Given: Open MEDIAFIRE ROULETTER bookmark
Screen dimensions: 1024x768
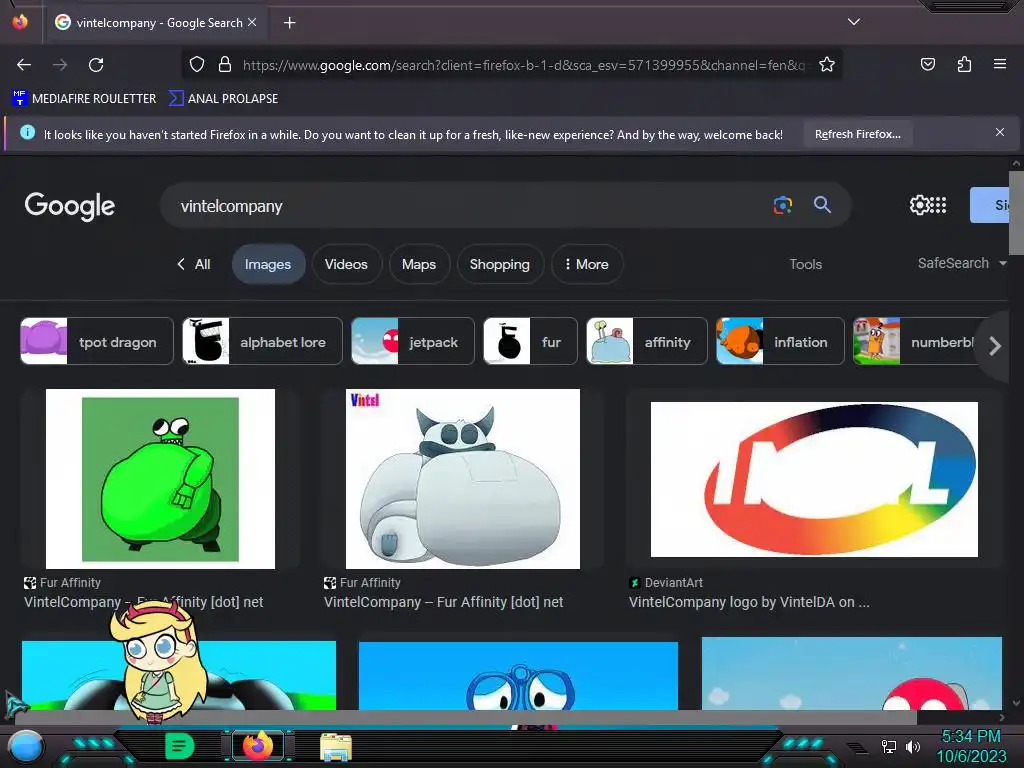Looking at the screenshot, I should point(84,99).
